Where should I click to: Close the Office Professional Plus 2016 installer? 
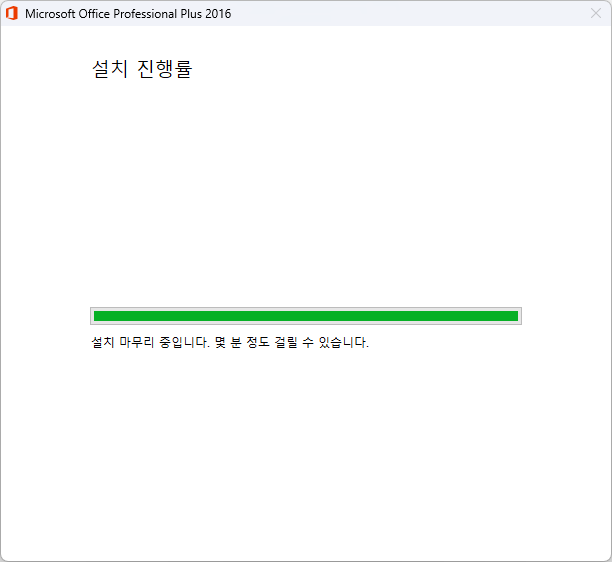coord(596,13)
